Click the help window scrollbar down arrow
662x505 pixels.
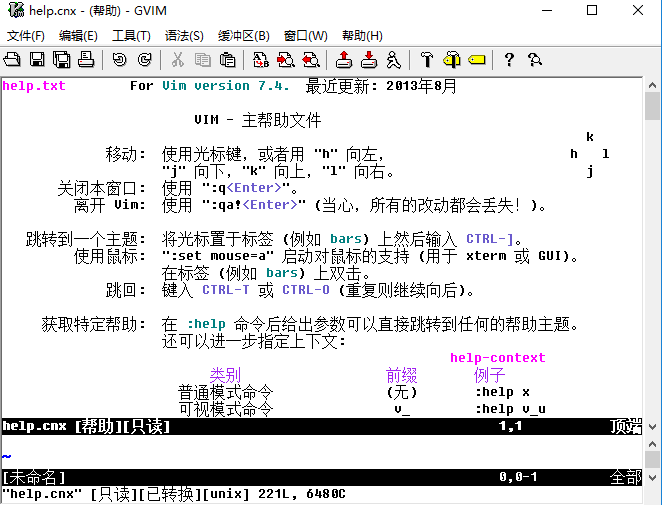tap(652, 427)
